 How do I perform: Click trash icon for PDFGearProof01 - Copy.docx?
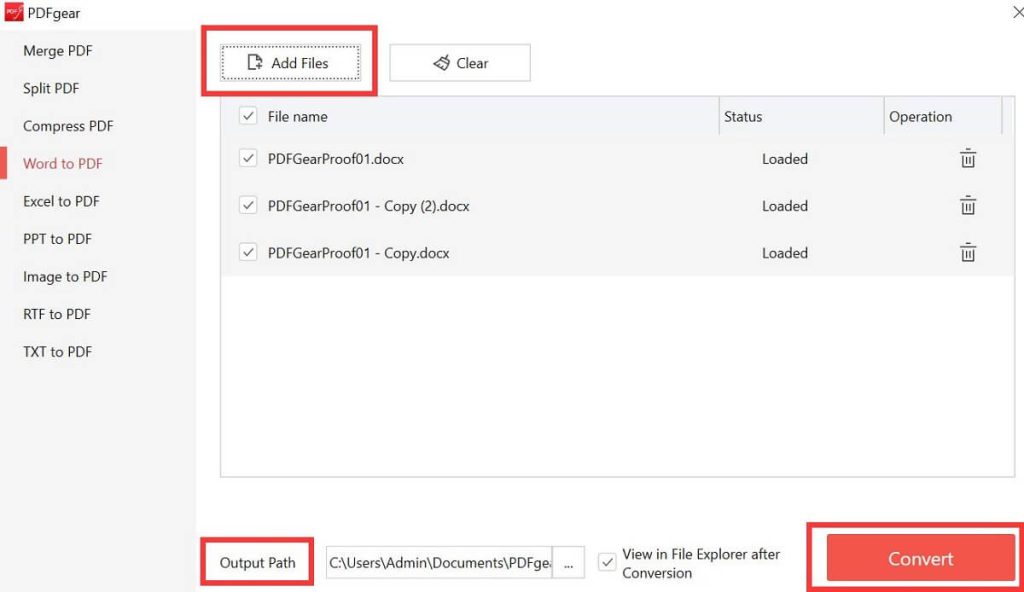(x=967, y=252)
